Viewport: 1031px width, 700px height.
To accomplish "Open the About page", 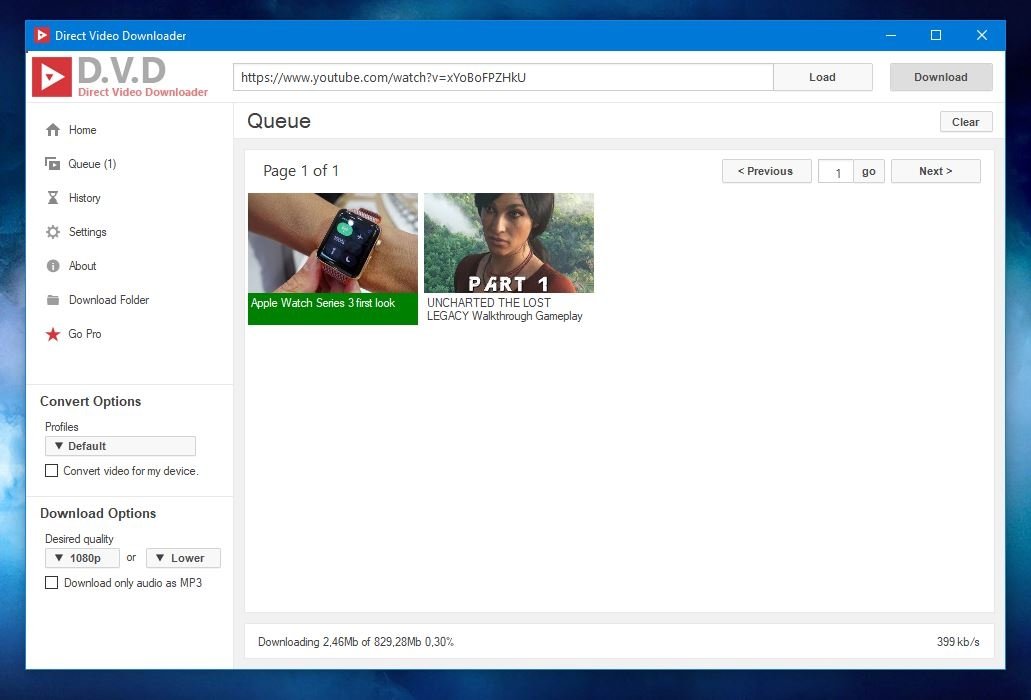I will [82, 266].
